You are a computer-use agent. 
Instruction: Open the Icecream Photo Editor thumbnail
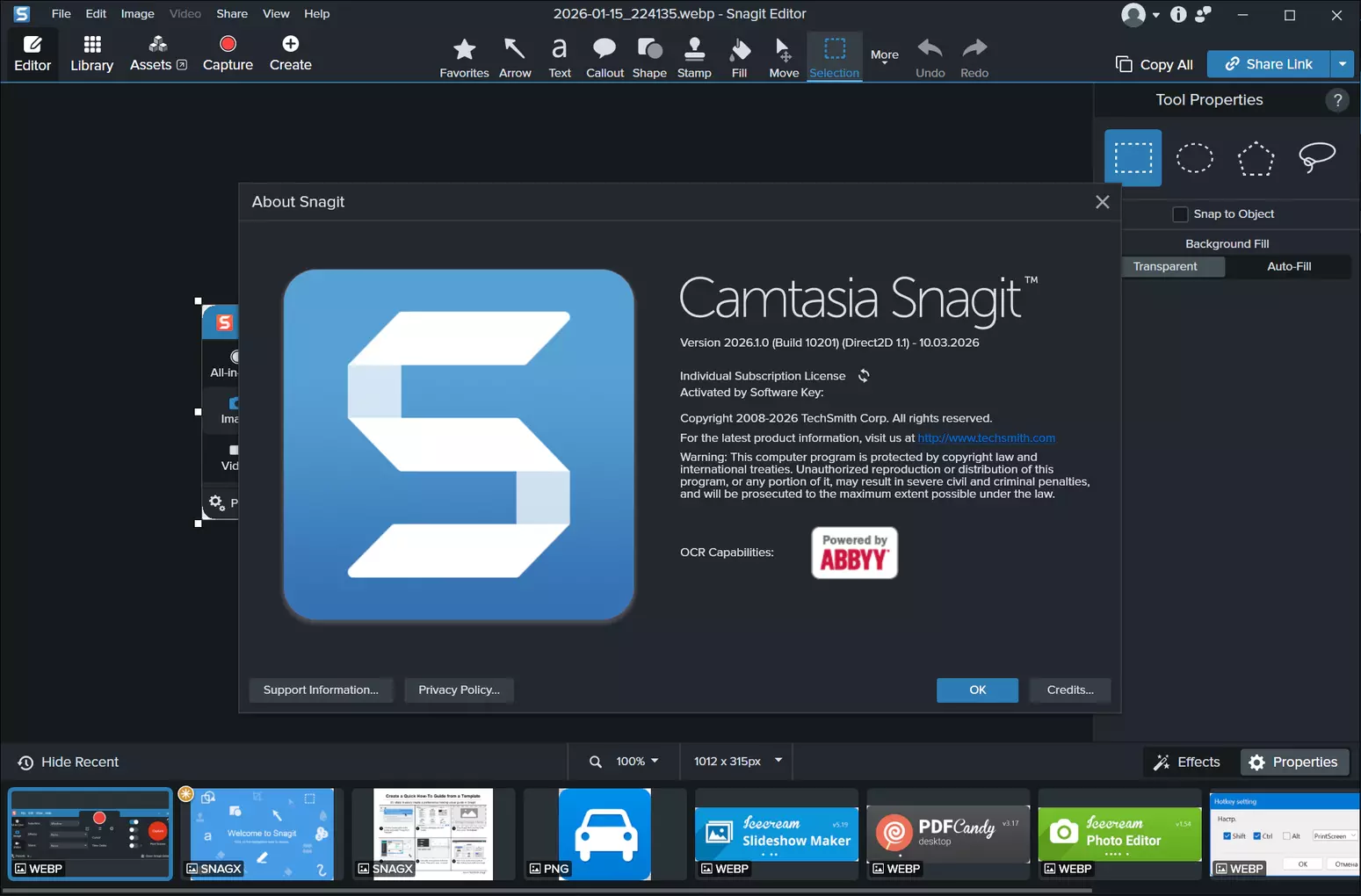point(1119,835)
